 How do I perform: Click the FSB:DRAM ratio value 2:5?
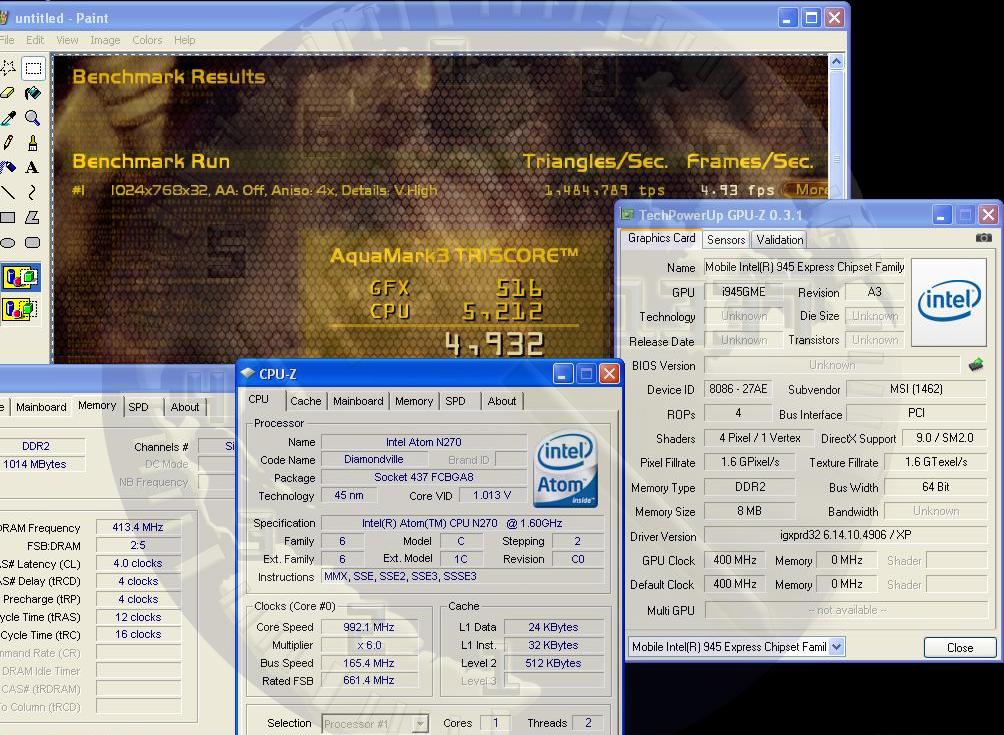tap(138, 545)
